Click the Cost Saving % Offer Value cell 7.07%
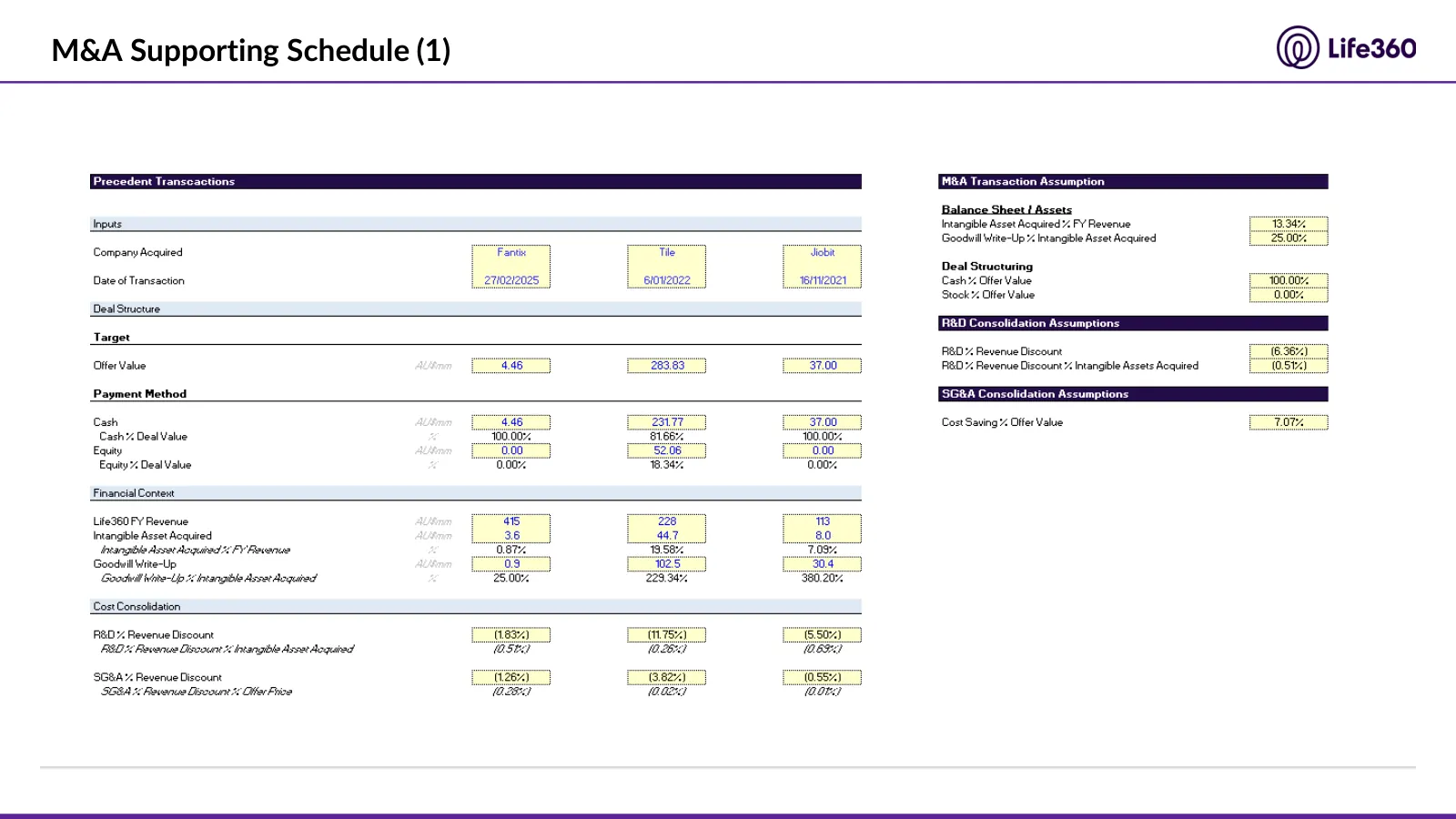The height and width of the screenshot is (819, 1456). pyautogui.click(x=1289, y=422)
